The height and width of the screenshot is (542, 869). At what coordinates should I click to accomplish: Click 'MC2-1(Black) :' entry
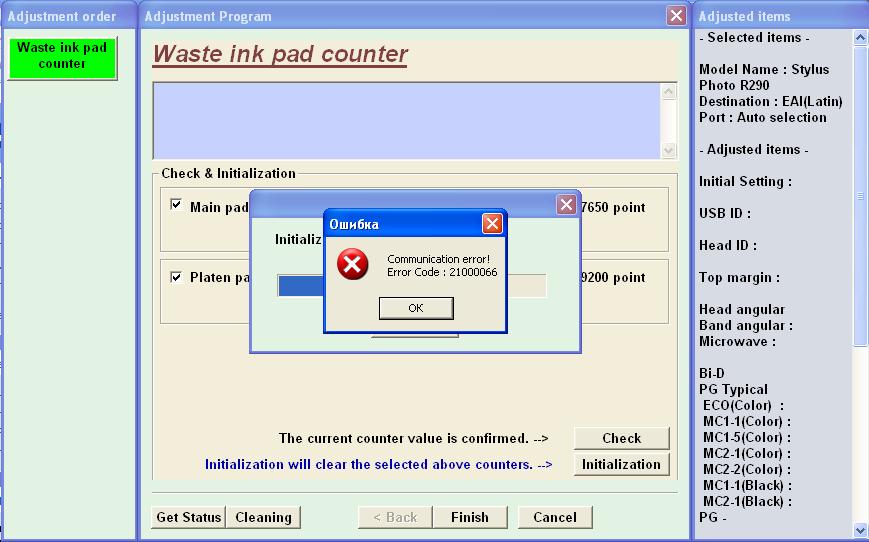click(747, 502)
